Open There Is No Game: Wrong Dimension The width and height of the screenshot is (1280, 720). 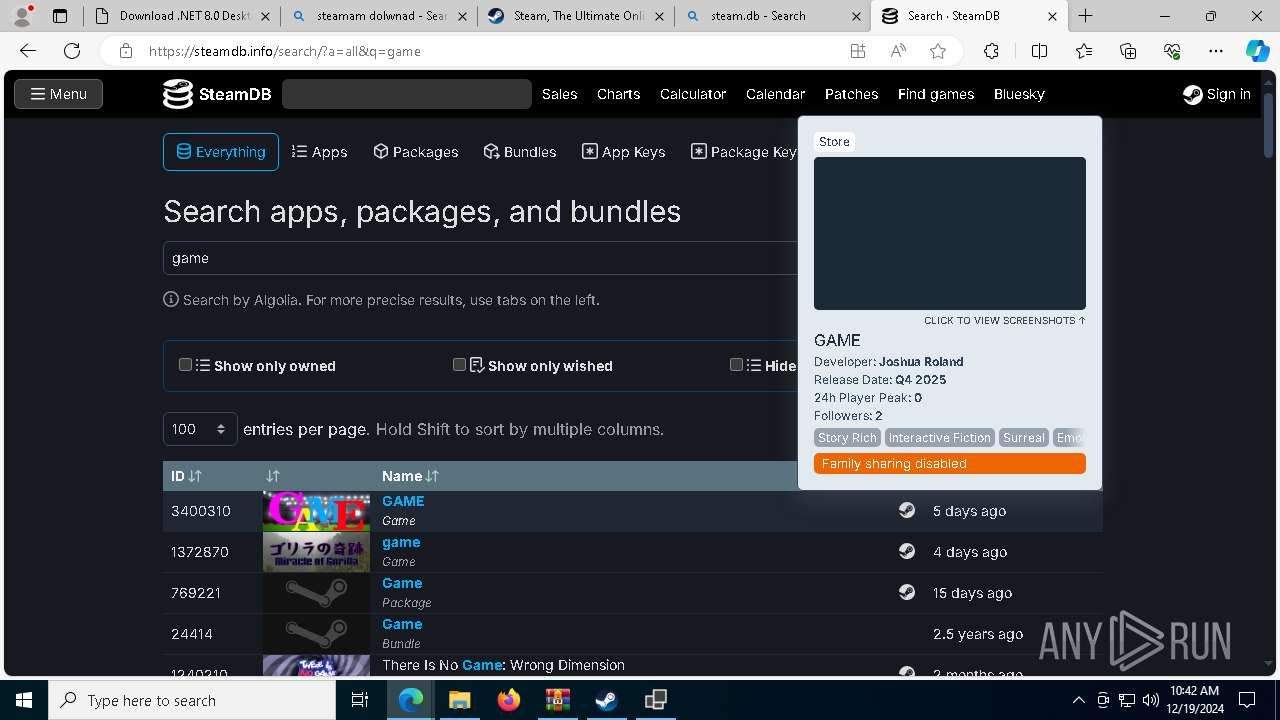pyautogui.click(x=503, y=665)
